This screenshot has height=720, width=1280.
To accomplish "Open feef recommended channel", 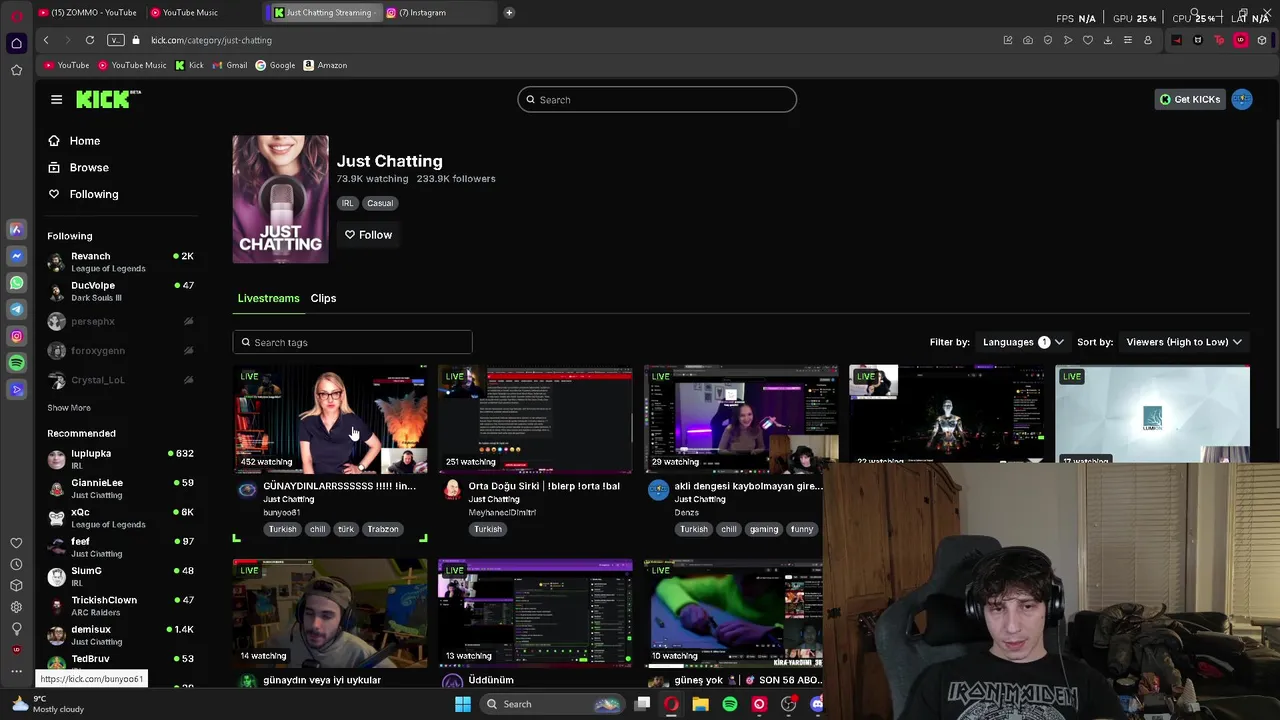I will [120, 547].
